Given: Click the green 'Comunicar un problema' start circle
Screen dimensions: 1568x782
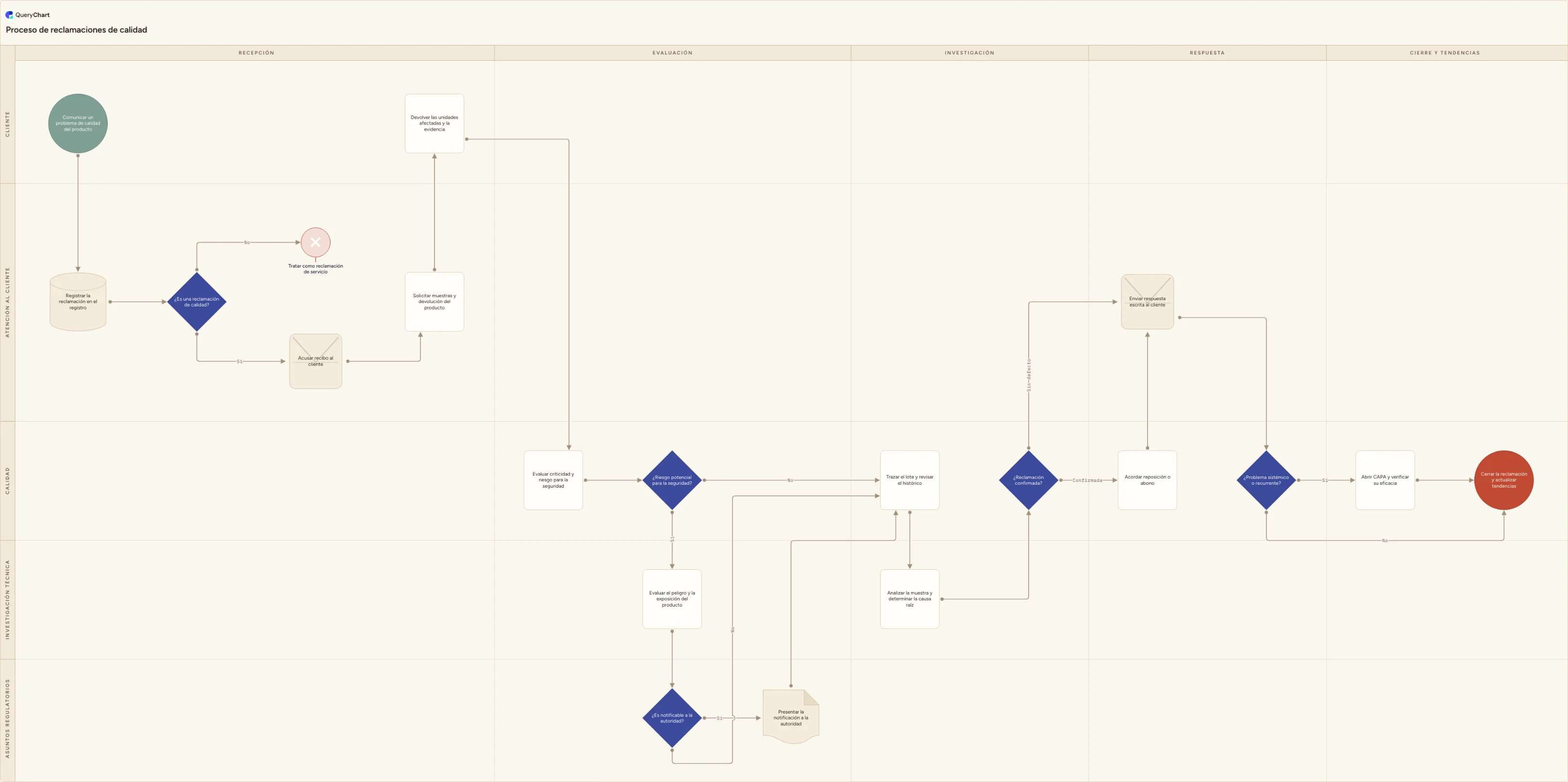Looking at the screenshot, I should [x=78, y=123].
